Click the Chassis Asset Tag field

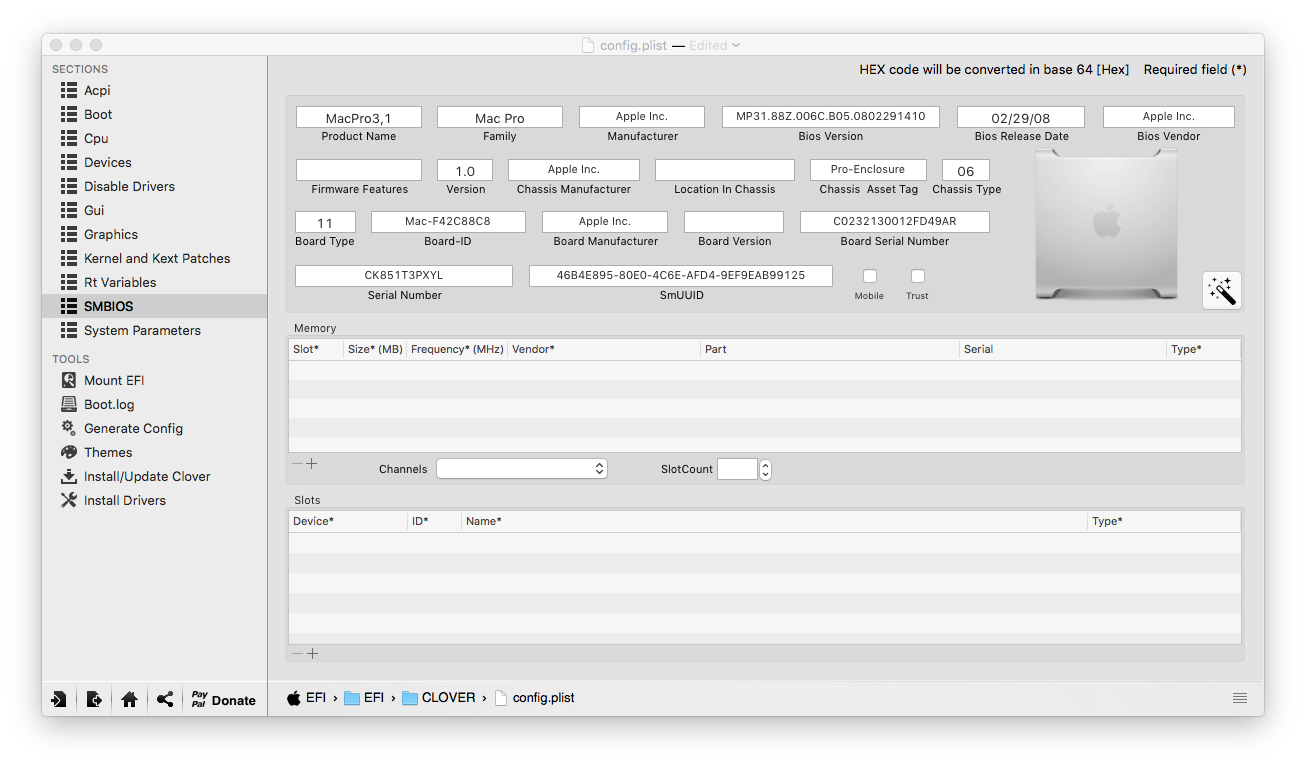click(x=868, y=170)
